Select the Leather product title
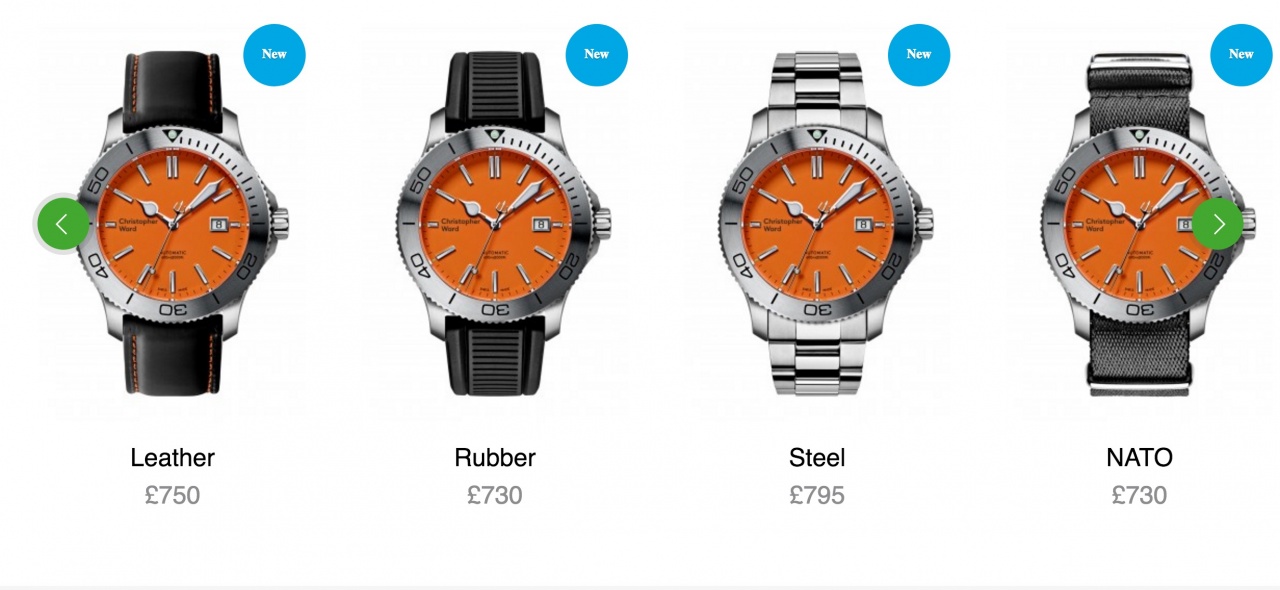This screenshot has height=590, width=1280. [x=173, y=458]
